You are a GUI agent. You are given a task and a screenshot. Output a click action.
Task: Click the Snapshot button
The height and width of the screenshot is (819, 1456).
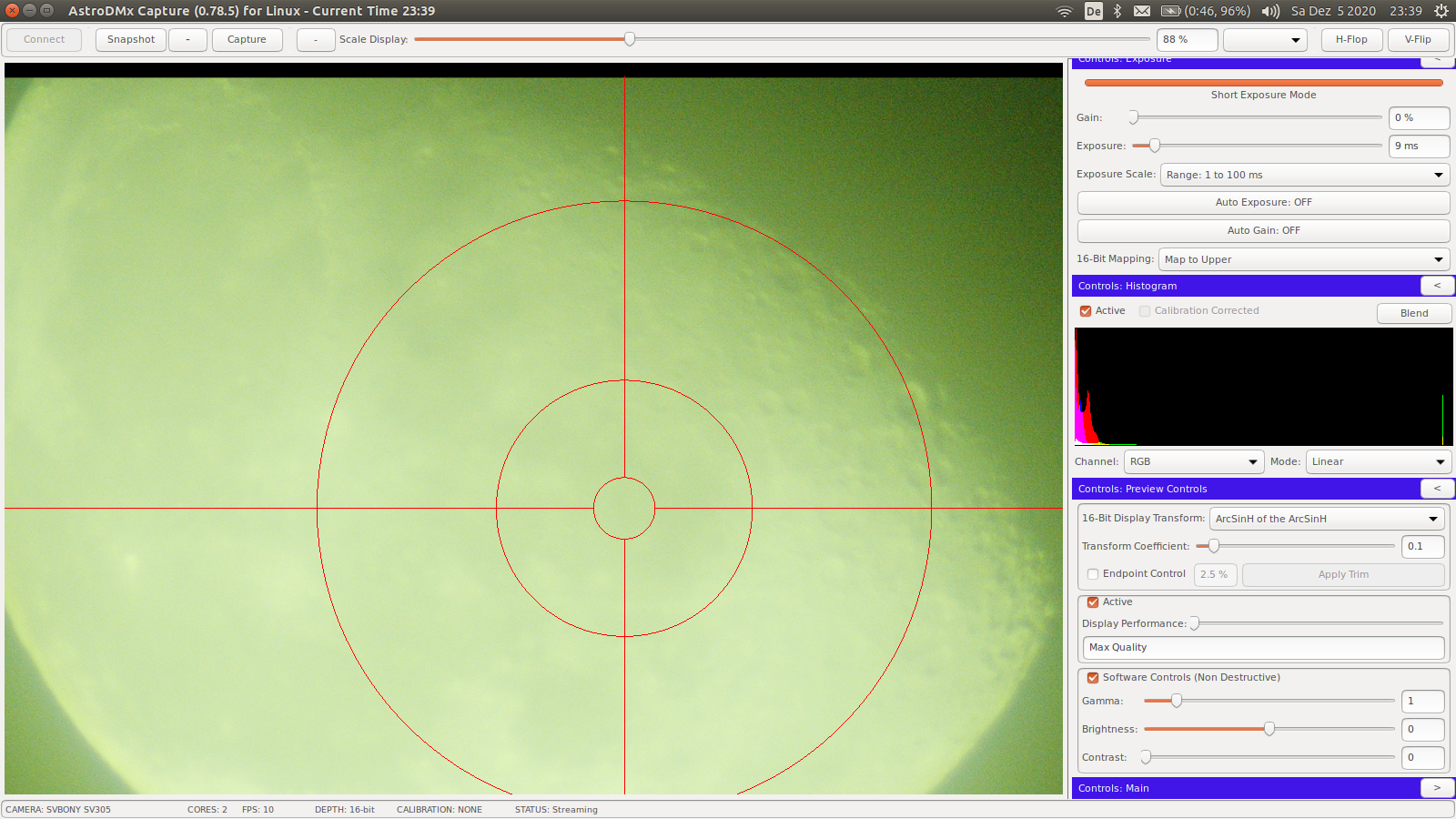pyautogui.click(x=131, y=40)
